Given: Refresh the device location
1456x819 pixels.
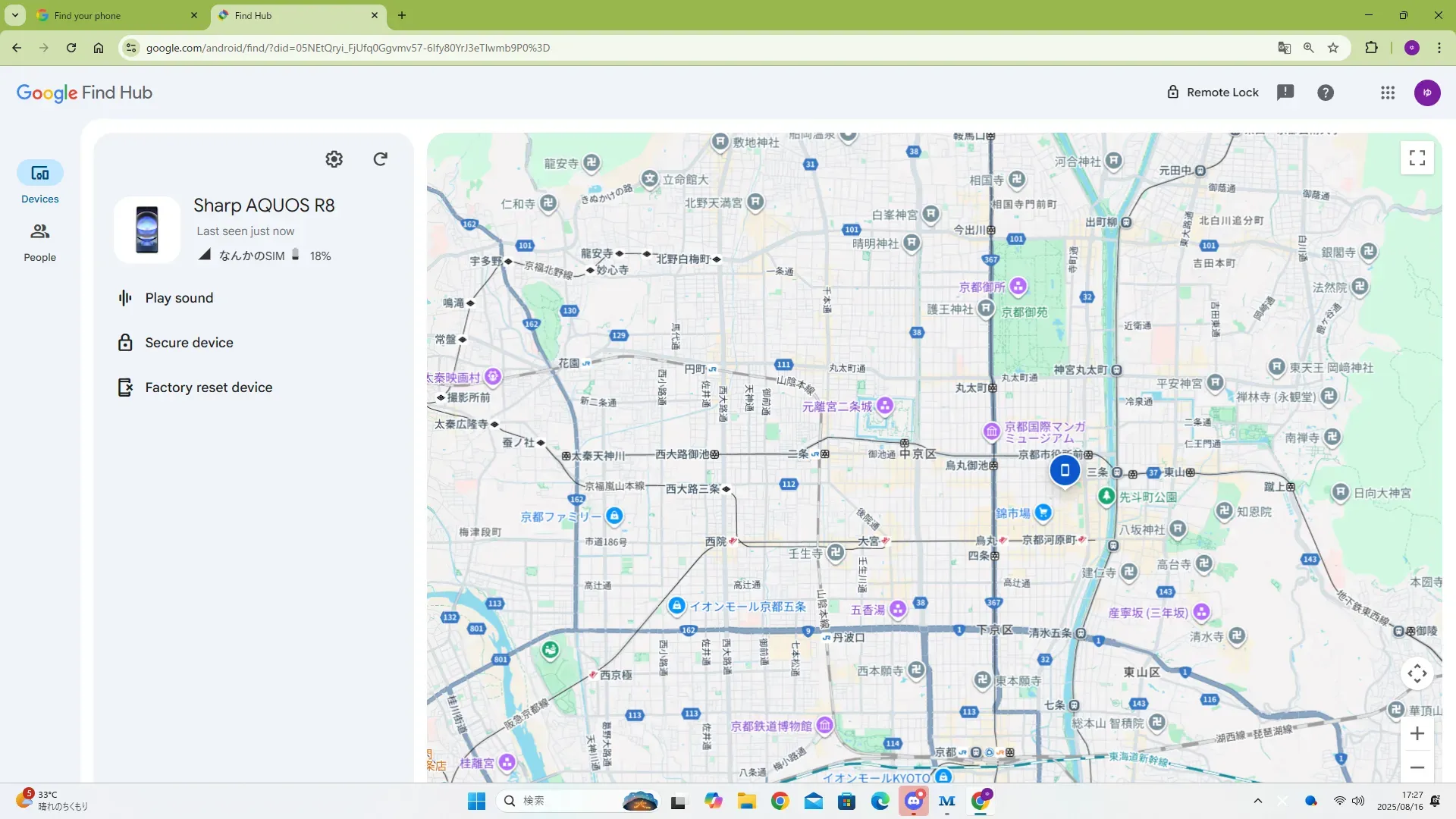Looking at the screenshot, I should point(380,159).
